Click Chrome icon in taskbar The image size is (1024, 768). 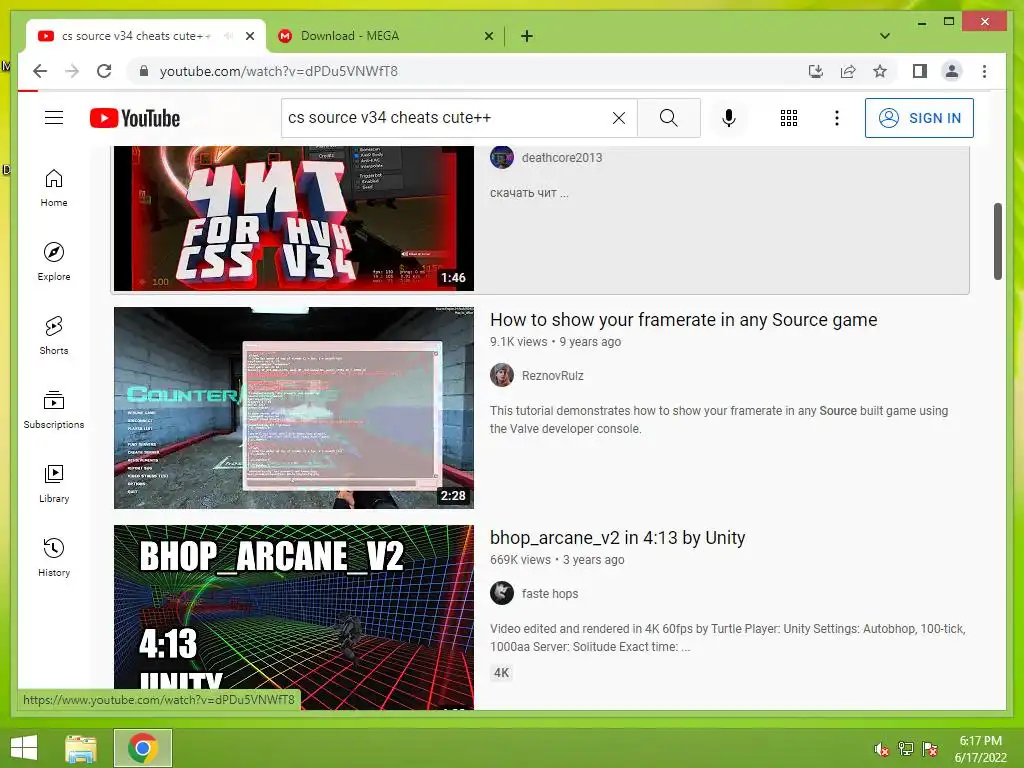tap(143, 748)
